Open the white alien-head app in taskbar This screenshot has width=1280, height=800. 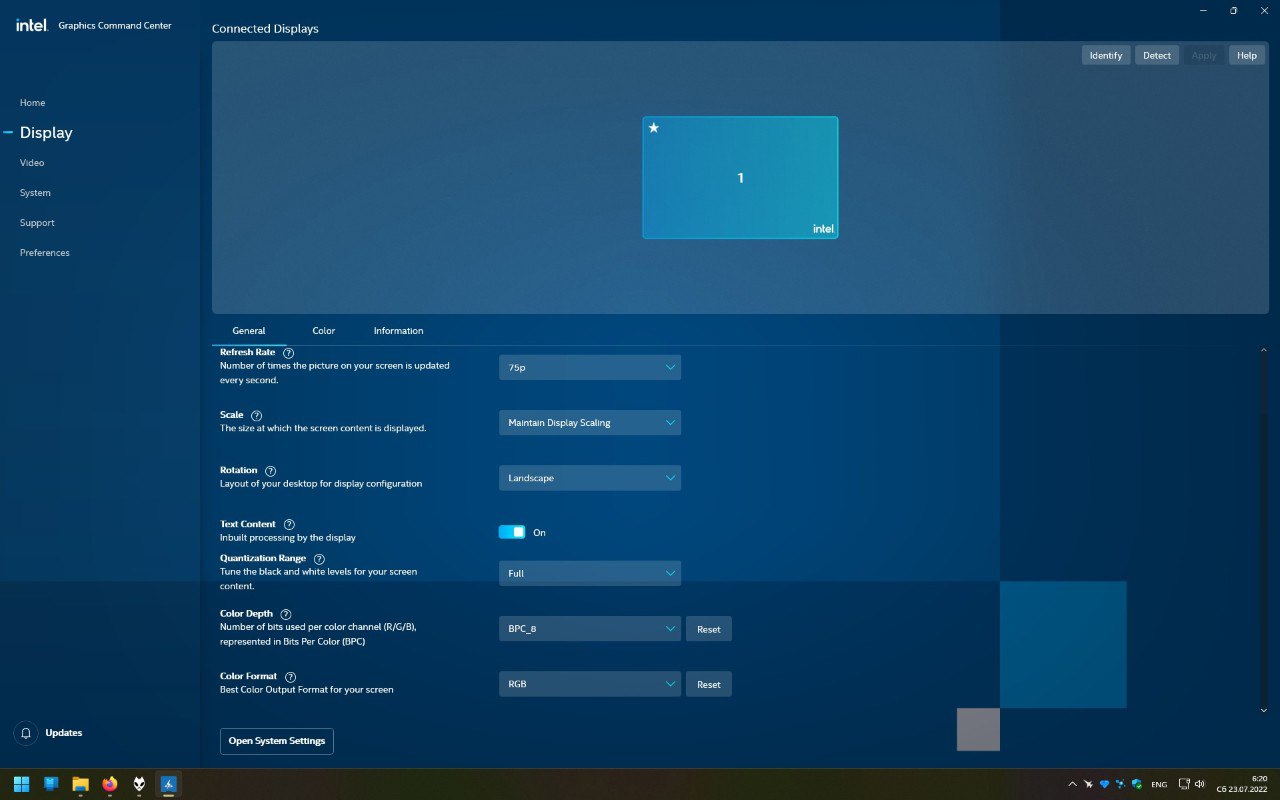pos(139,783)
